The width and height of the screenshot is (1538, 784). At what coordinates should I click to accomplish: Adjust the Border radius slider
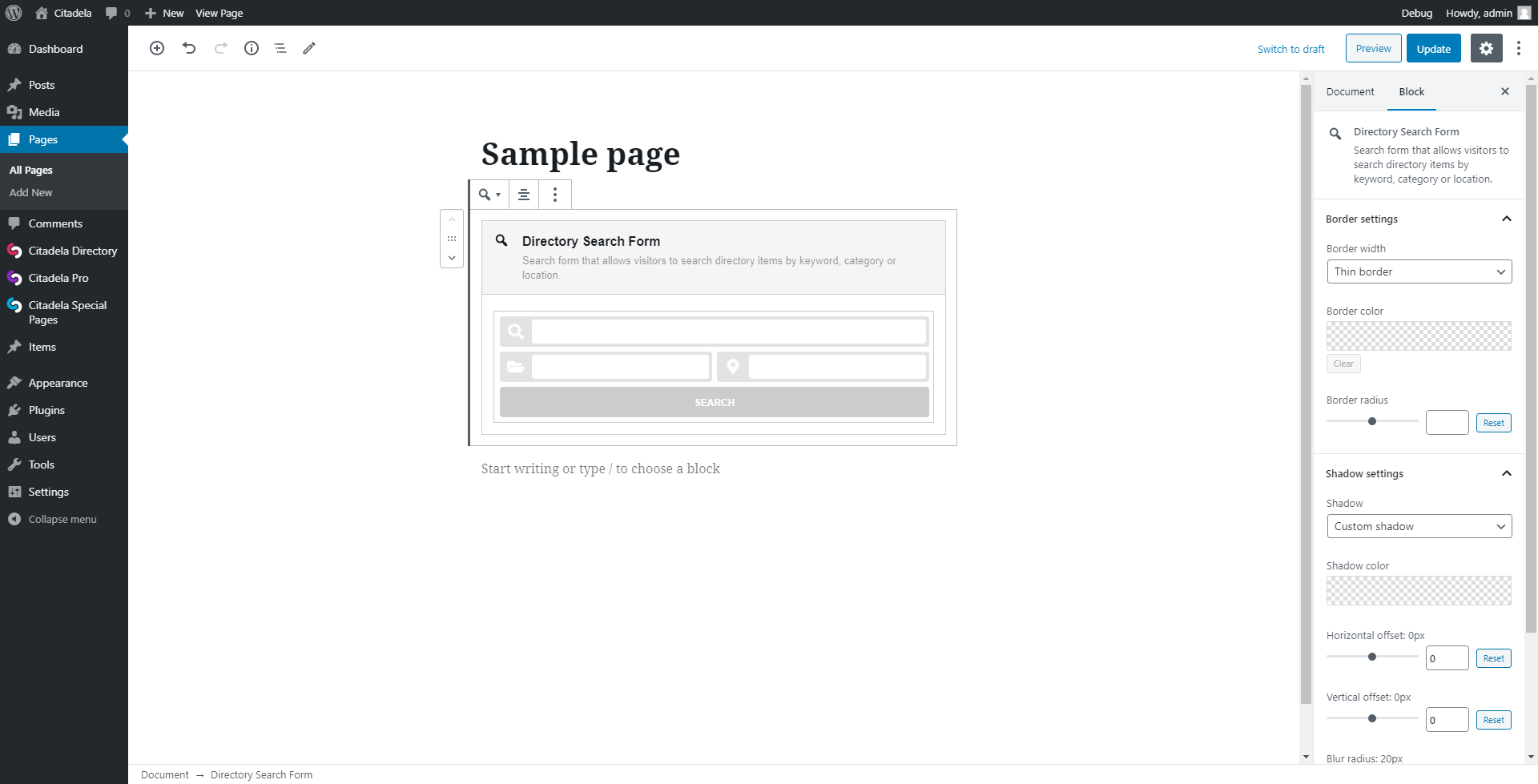click(1371, 421)
